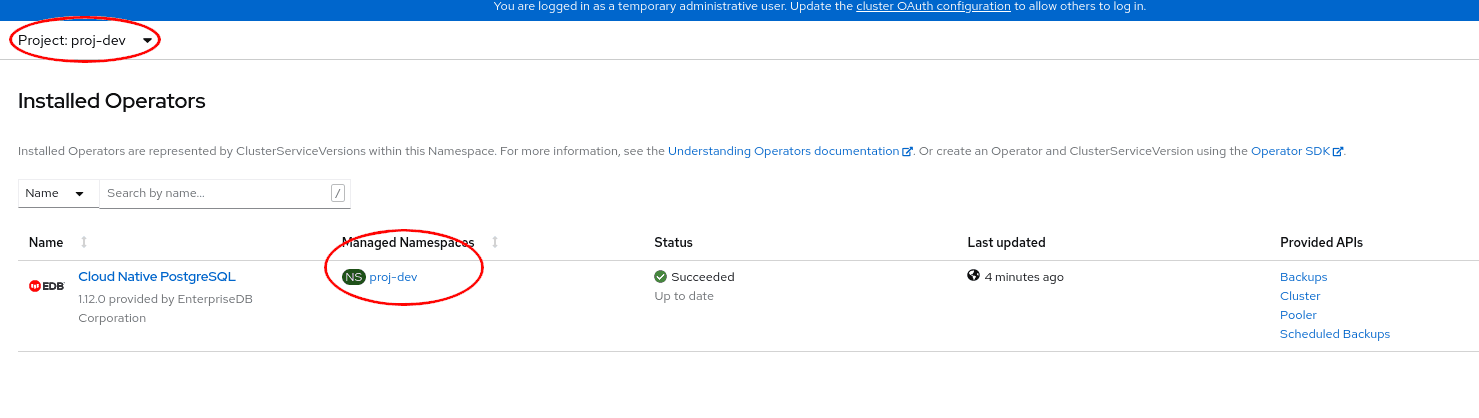The height and width of the screenshot is (418, 1479).
Task: Click the globe icon beside last updated time
Action: (973, 276)
